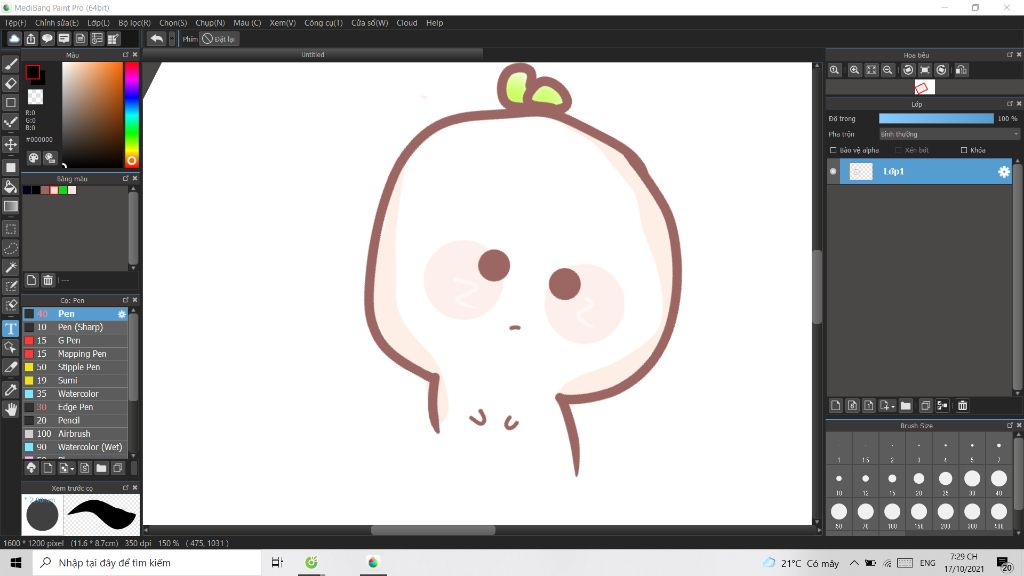Viewport: 1024px width, 576px height.
Task: Click Đặt lại reset button
Action: point(219,39)
